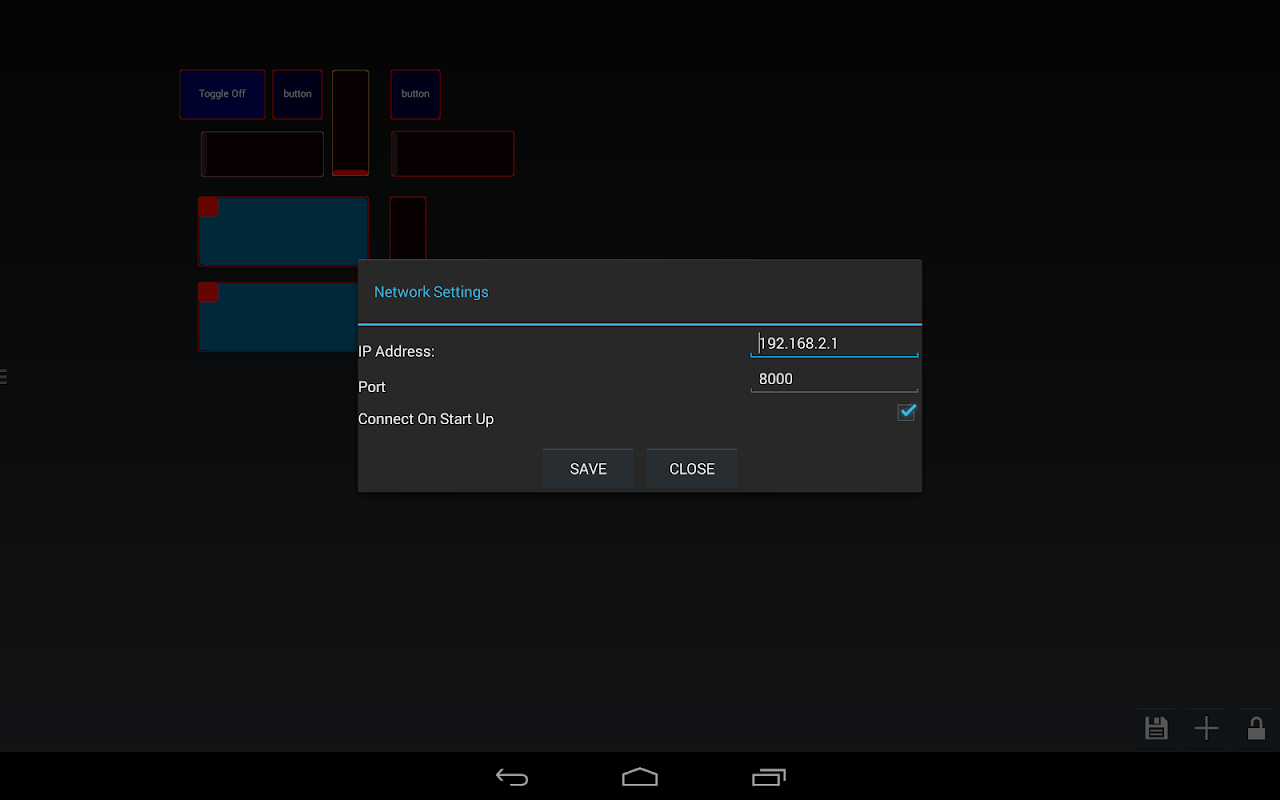Click SAVE in Network Settings
This screenshot has height=800, width=1280.
point(588,469)
